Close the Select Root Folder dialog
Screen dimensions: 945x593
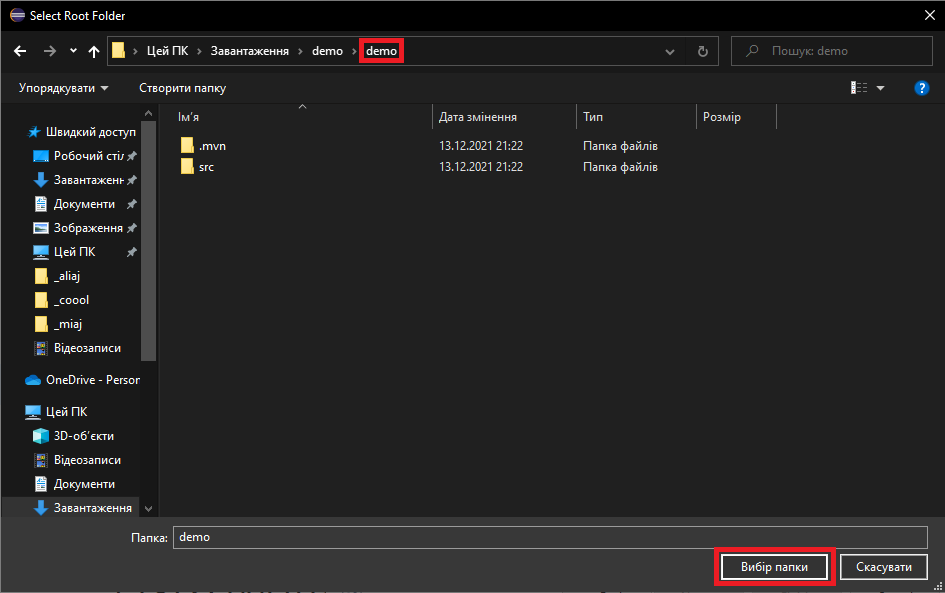tap(930, 16)
